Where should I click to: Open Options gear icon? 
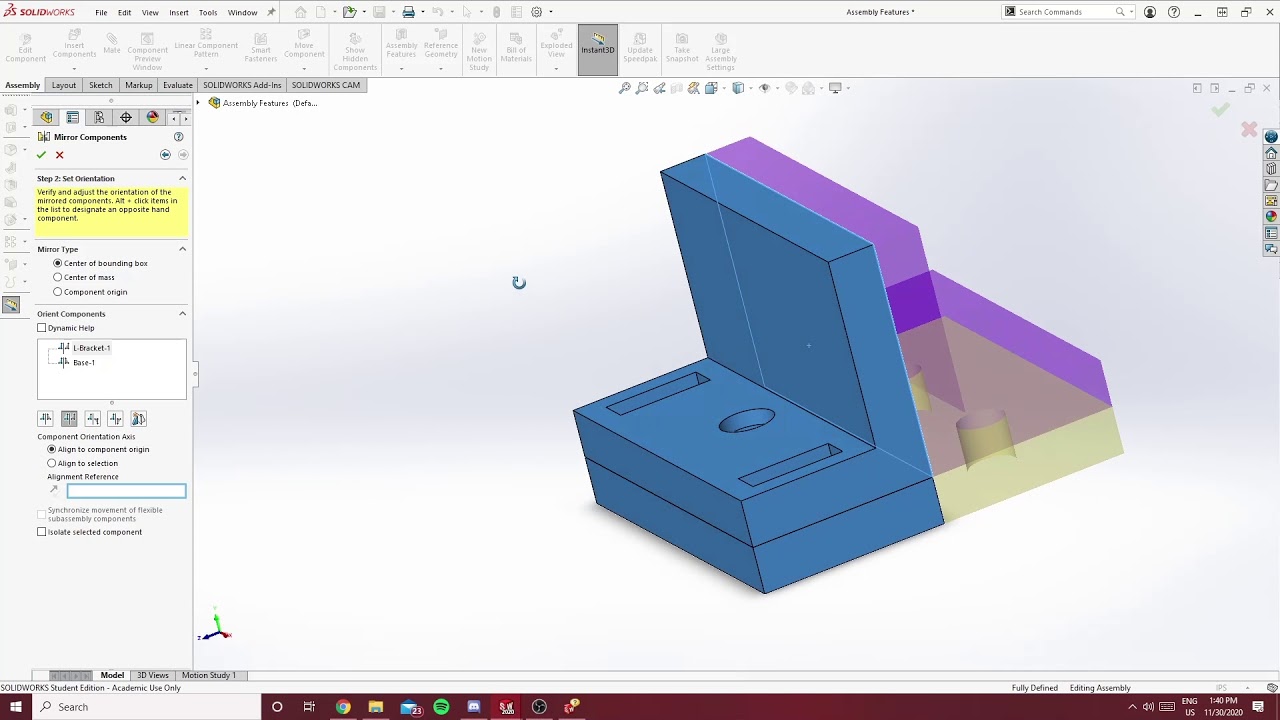coord(537,12)
